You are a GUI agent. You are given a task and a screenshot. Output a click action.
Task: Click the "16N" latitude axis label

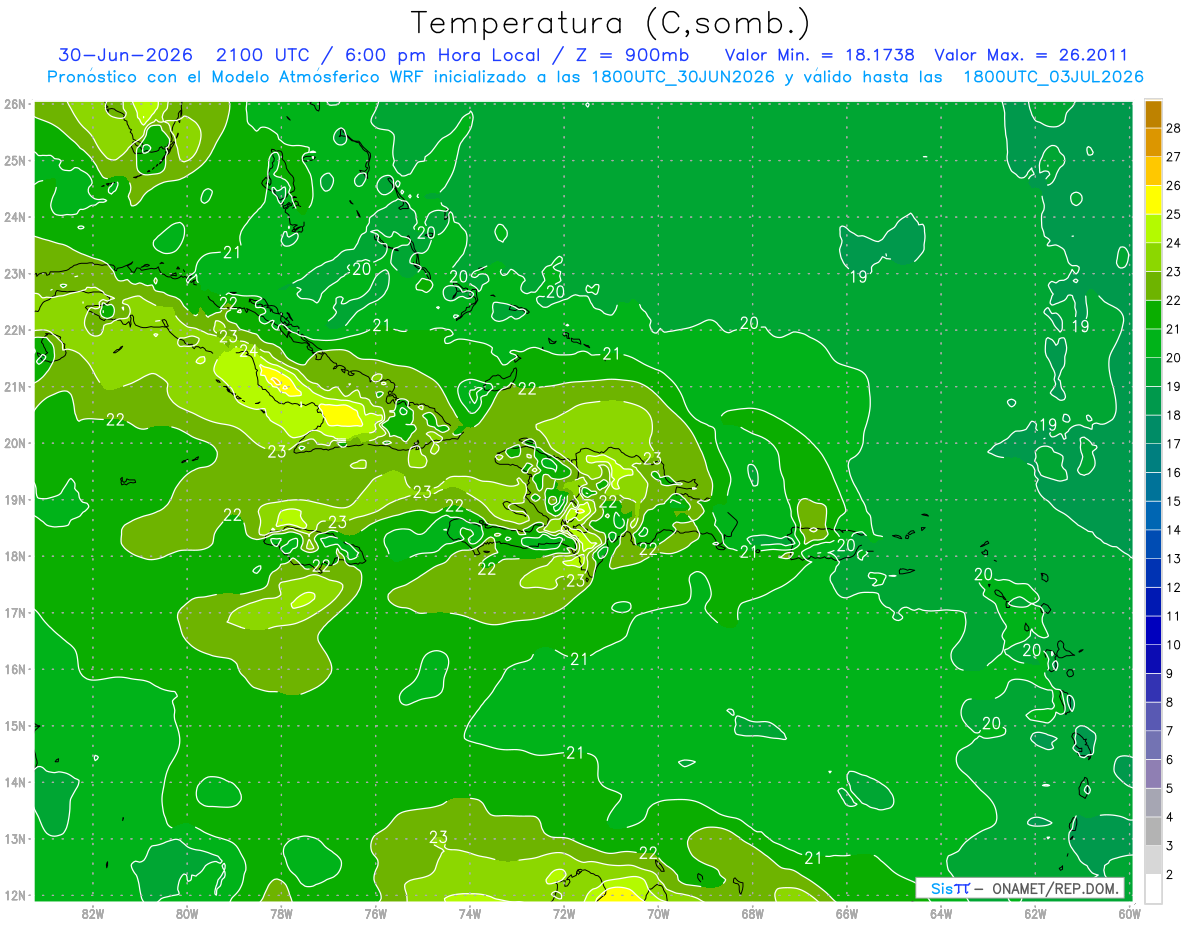coord(14,670)
